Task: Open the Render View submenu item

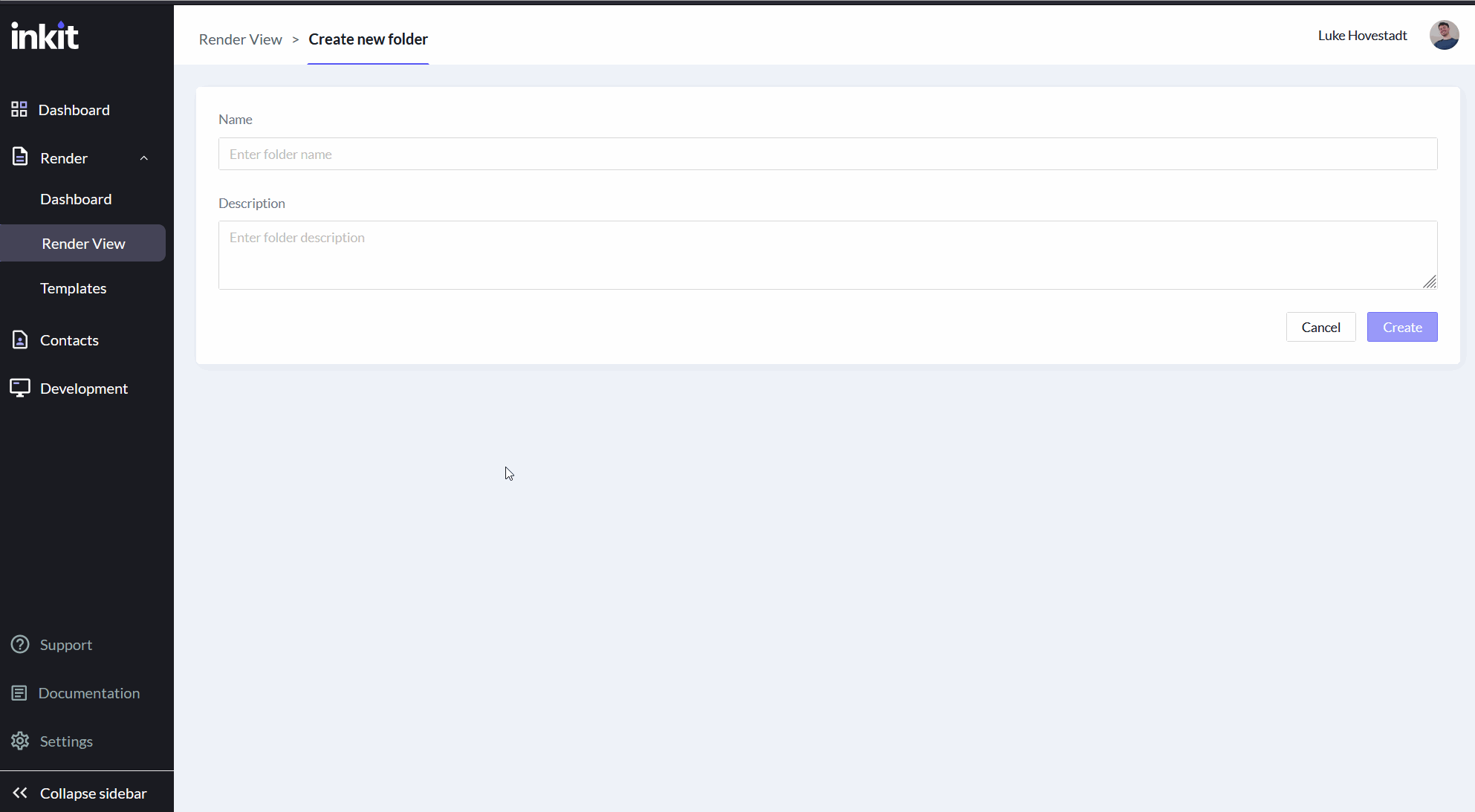Action: click(83, 244)
